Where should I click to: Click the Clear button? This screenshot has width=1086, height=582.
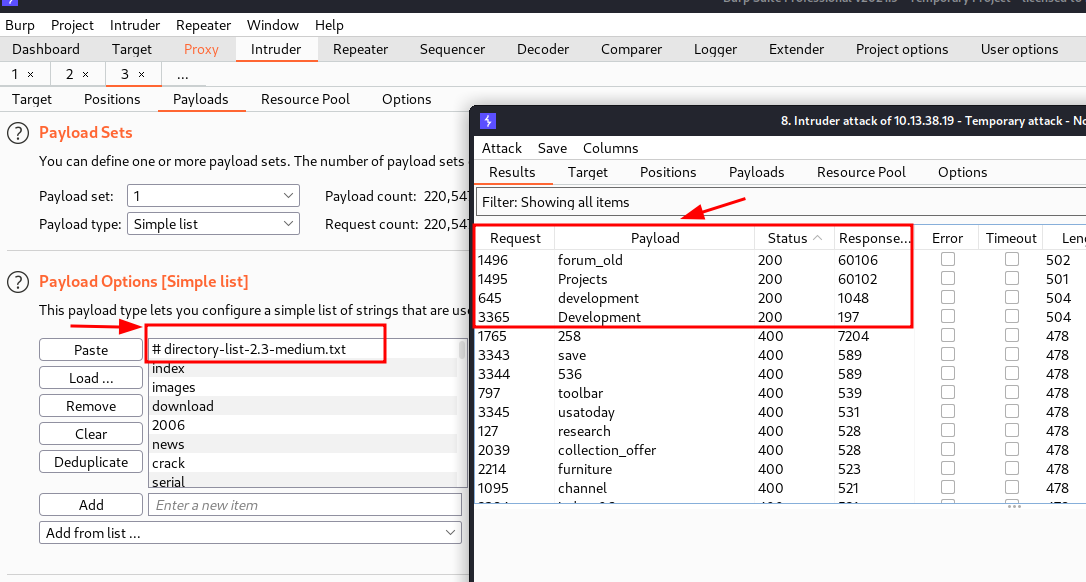click(x=91, y=434)
